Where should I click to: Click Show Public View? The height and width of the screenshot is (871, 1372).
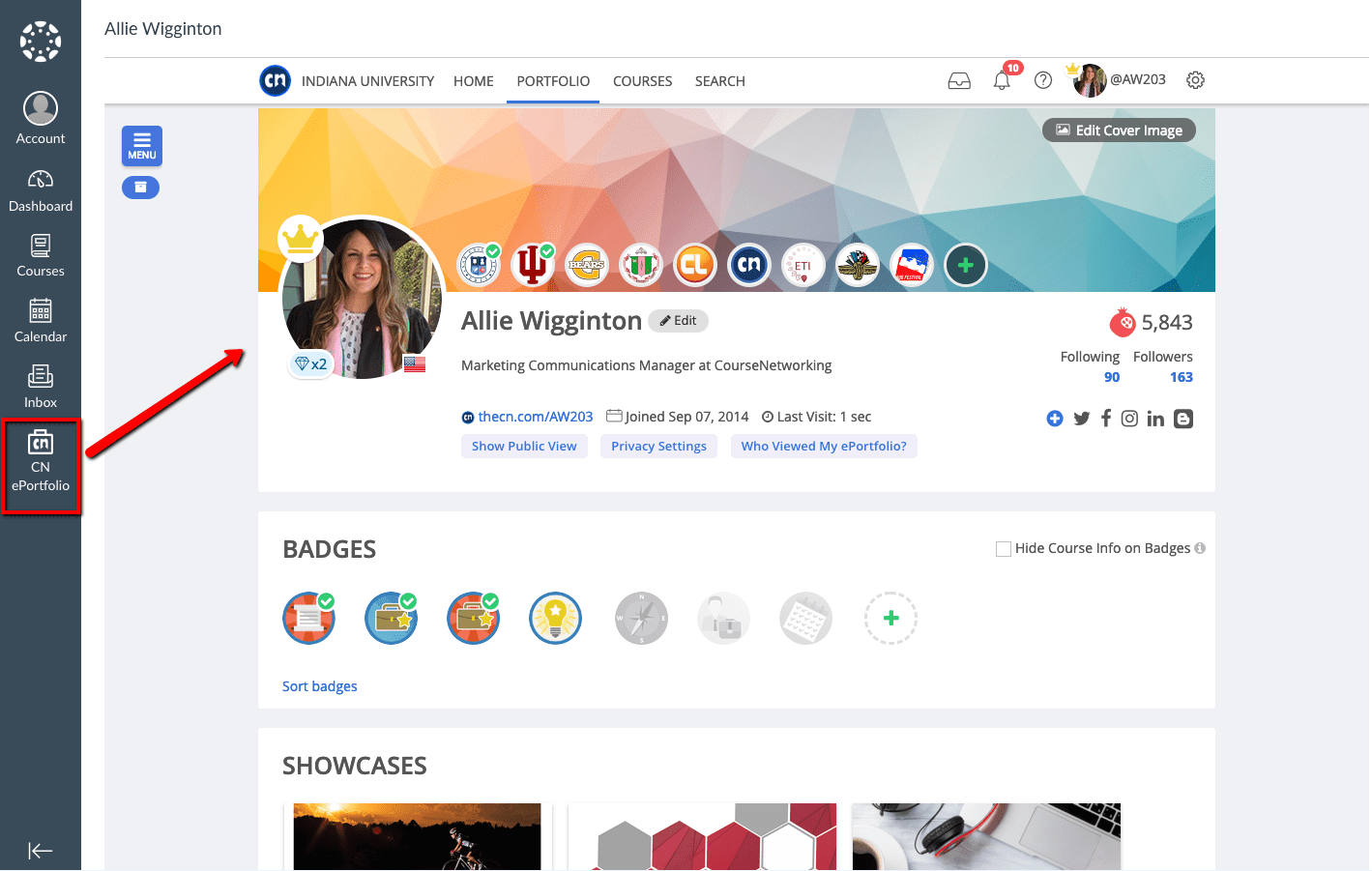(524, 446)
